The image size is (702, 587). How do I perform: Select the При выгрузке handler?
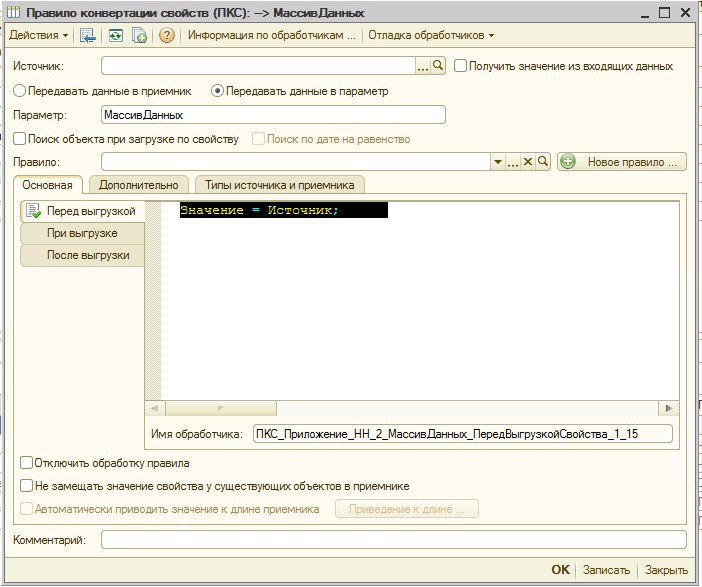point(82,233)
